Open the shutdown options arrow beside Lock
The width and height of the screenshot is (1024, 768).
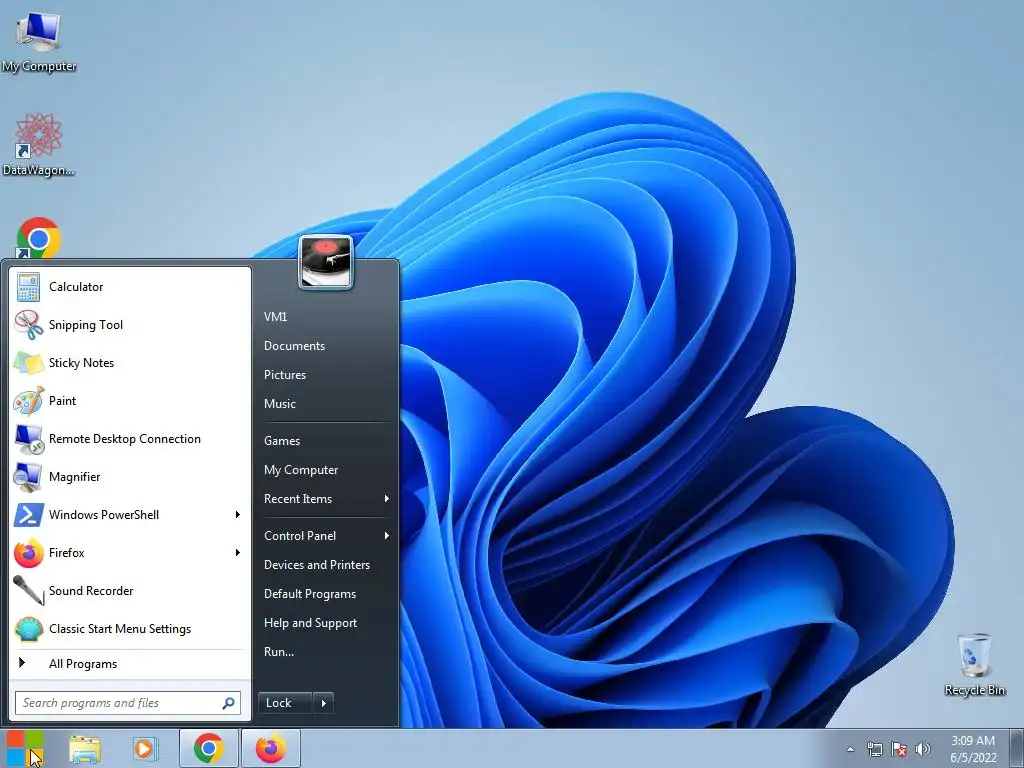[x=323, y=703]
